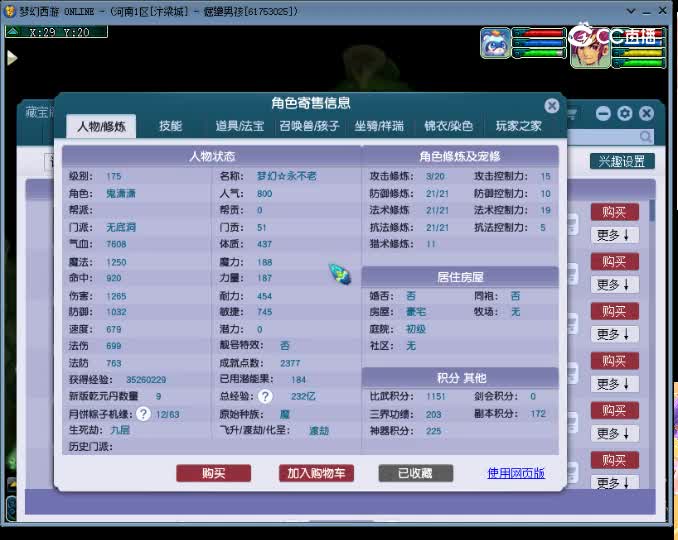Screen dimensions: 678x540
Task: Click the character name 梦幻☆永不老
Action: pos(286,176)
